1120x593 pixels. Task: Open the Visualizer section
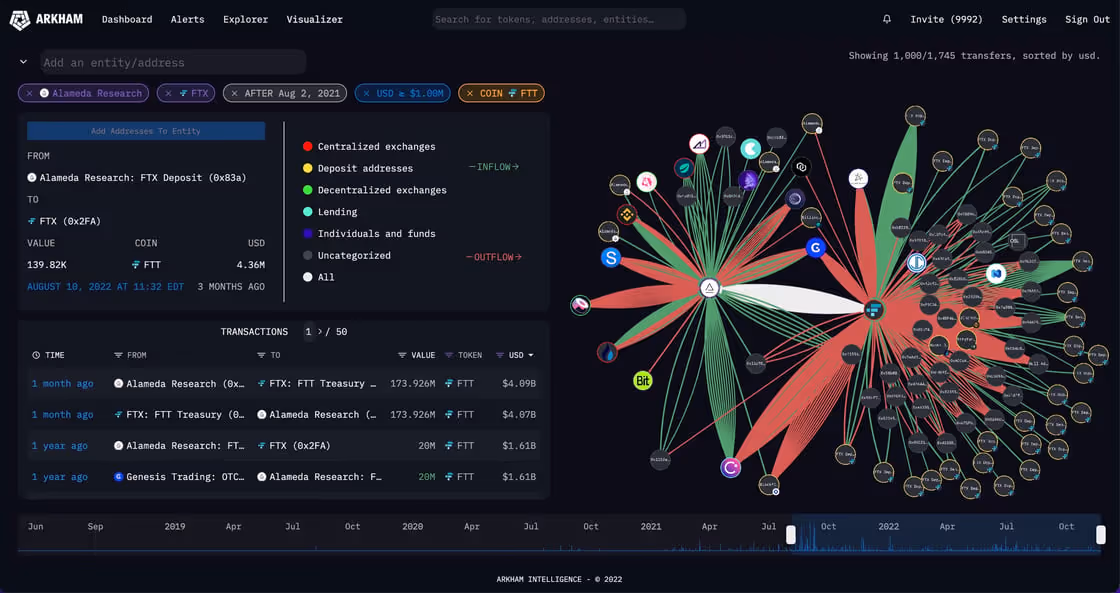[x=314, y=19]
